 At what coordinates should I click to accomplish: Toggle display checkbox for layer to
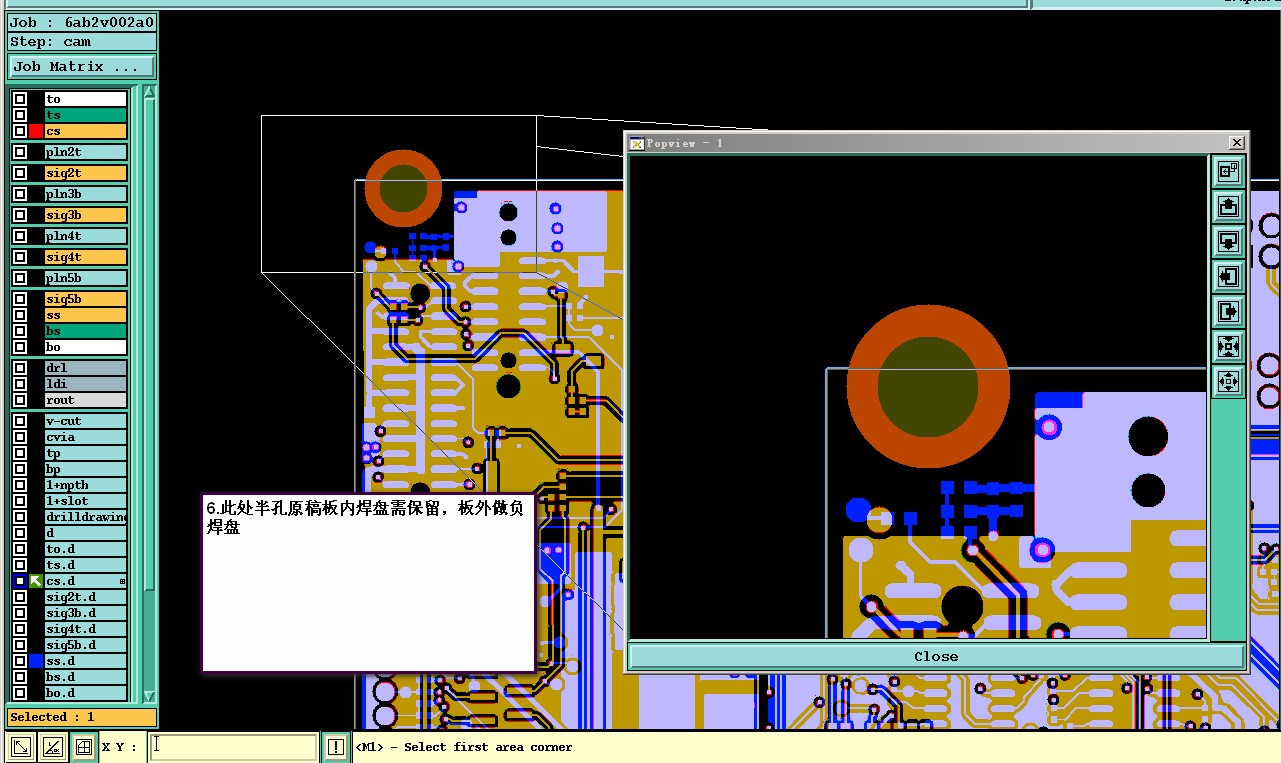pyautogui.click(x=20, y=99)
